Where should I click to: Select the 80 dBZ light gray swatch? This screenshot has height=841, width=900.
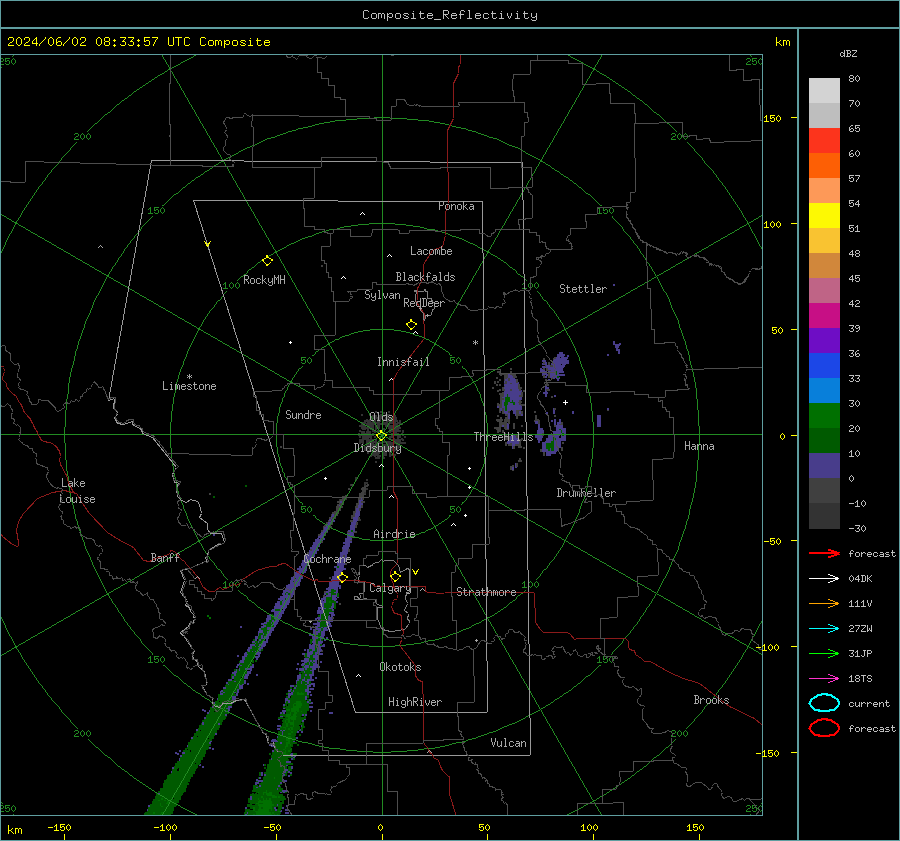point(824,90)
